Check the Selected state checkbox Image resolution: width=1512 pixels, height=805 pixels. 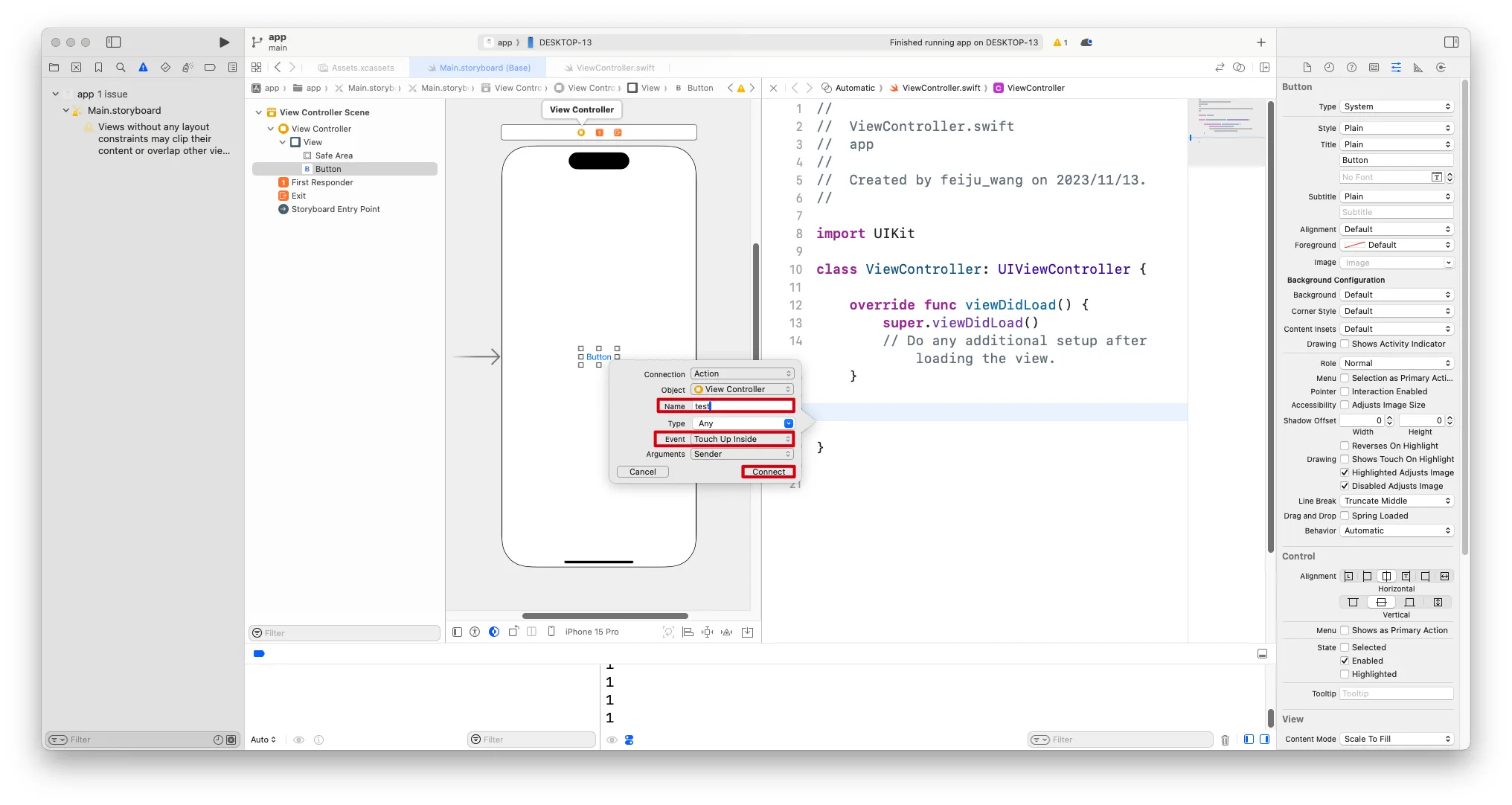1345,647
